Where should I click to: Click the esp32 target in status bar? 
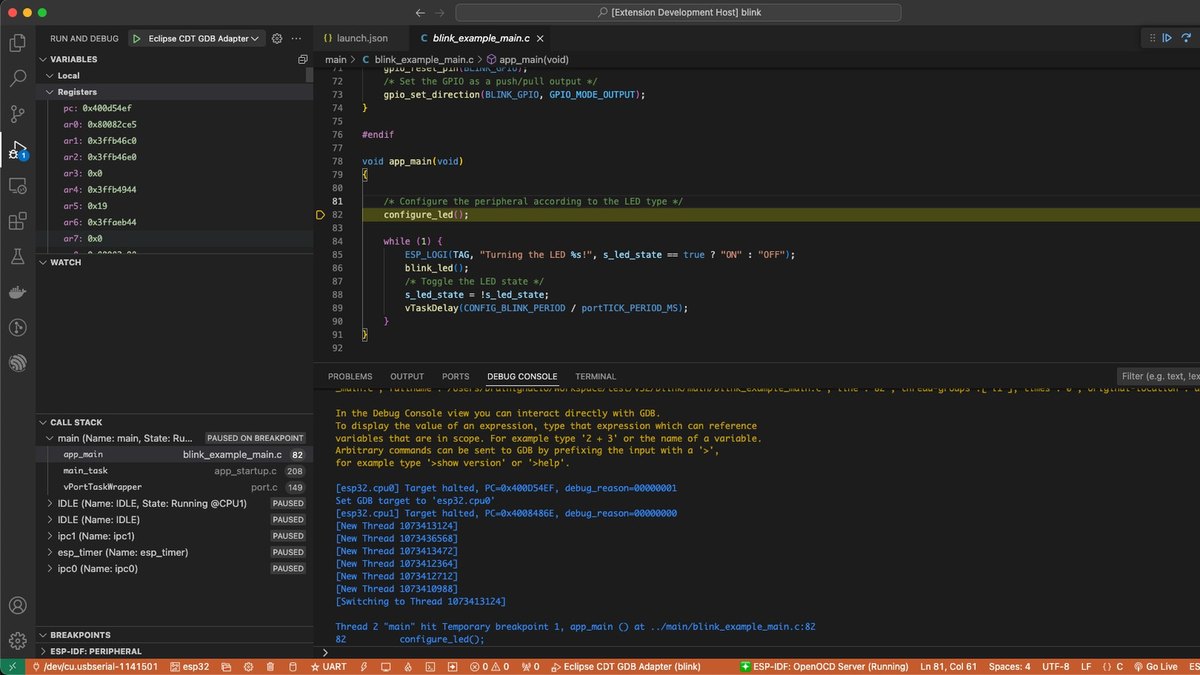tap(189, 666)
